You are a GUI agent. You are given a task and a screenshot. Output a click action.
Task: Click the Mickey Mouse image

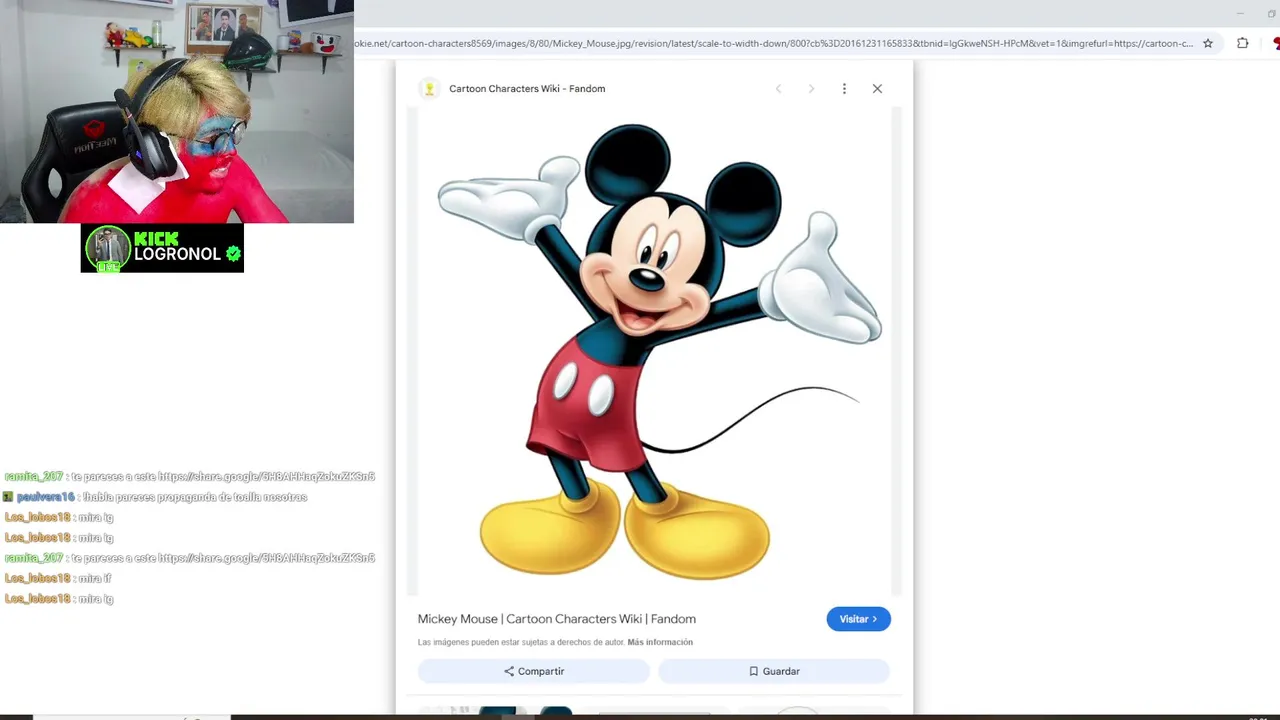pyautogui.click(x=655, y=350)
